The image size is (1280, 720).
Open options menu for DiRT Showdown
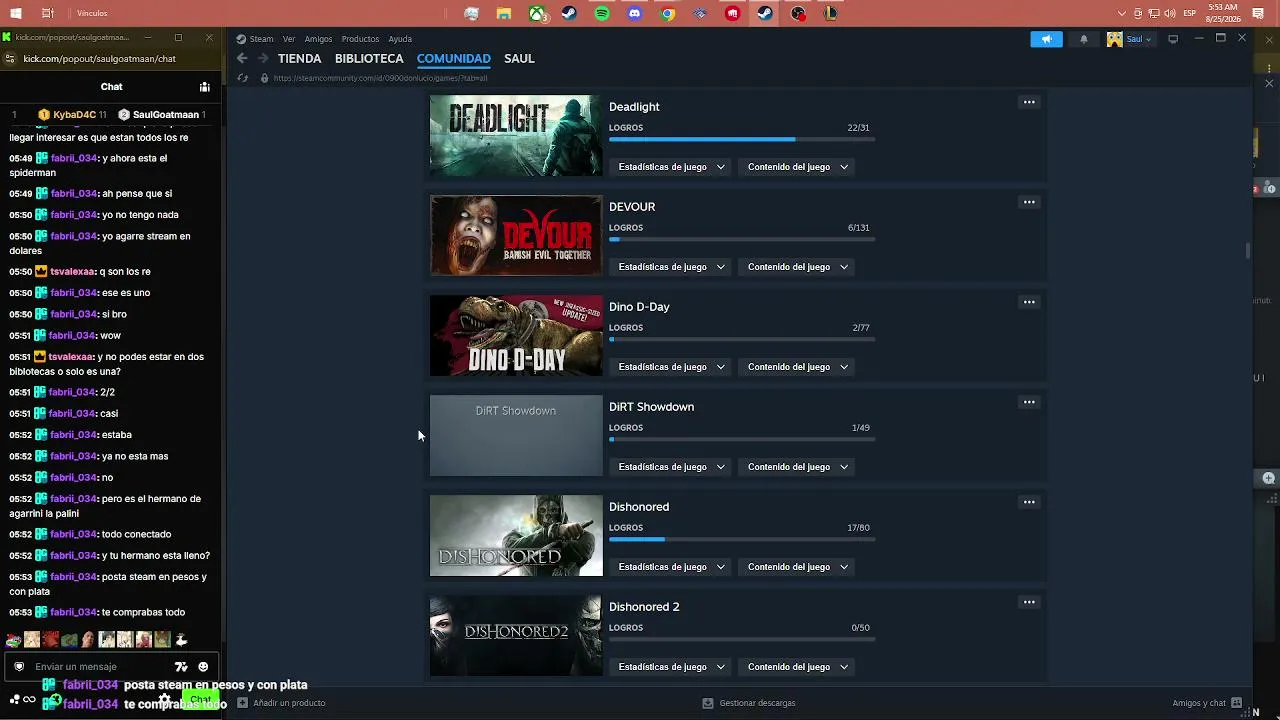coord(1028,402)
